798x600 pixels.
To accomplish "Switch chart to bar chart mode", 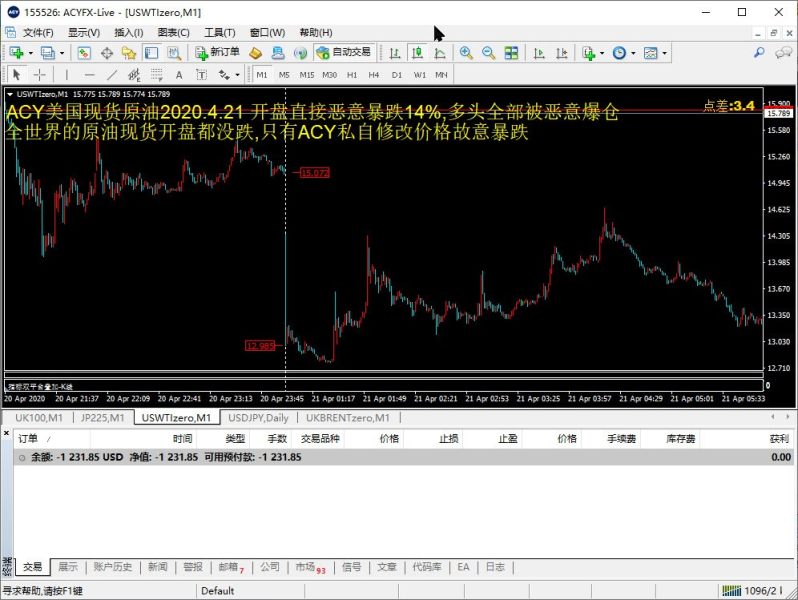I will pos(394,52).
